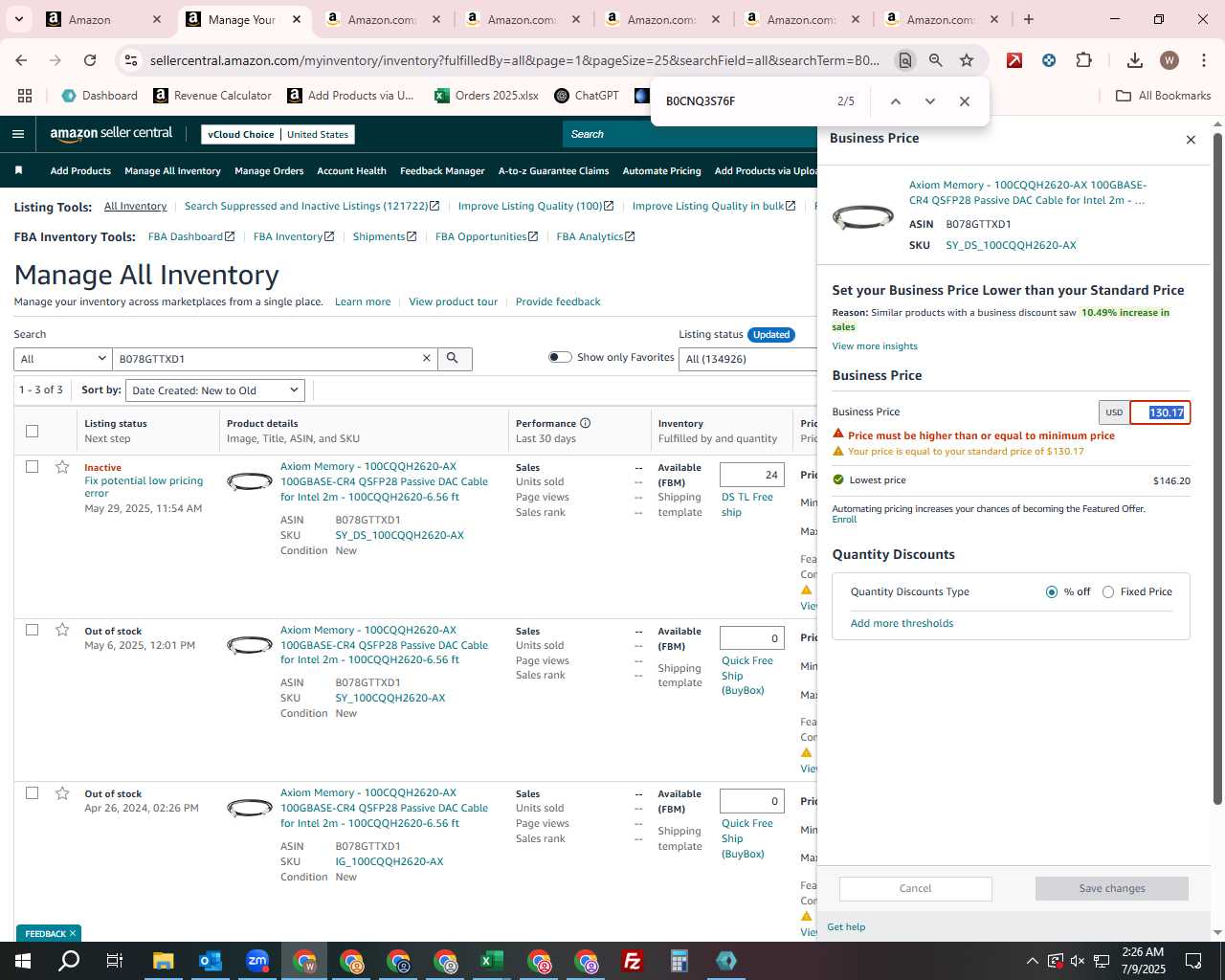Open the Revenue Calculator bookmark

(212, 96)
